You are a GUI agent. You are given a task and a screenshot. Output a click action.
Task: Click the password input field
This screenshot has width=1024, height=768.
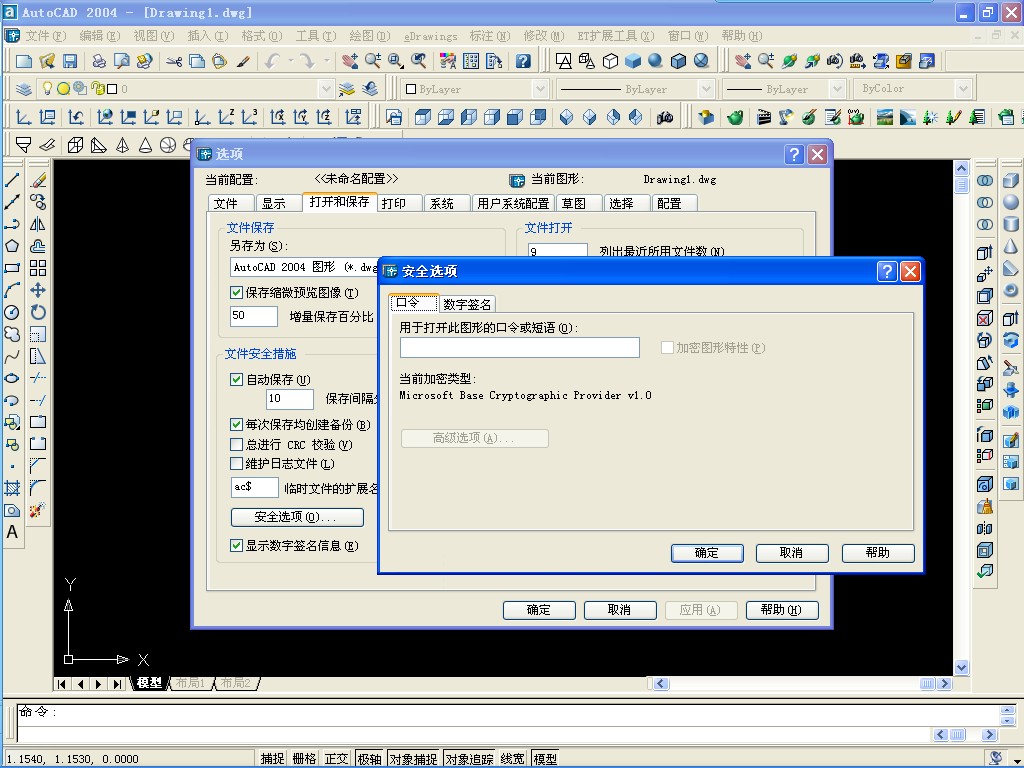(x=520, y=347)
